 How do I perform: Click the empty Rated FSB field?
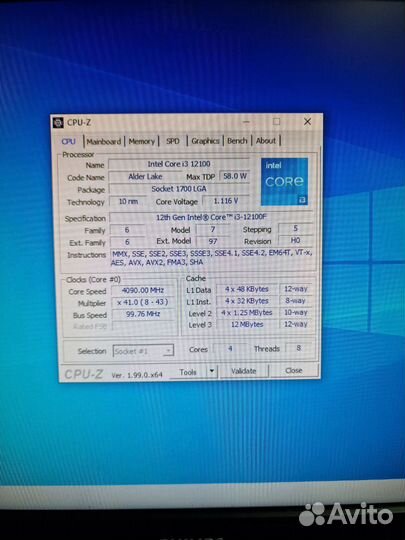[143, 326]
